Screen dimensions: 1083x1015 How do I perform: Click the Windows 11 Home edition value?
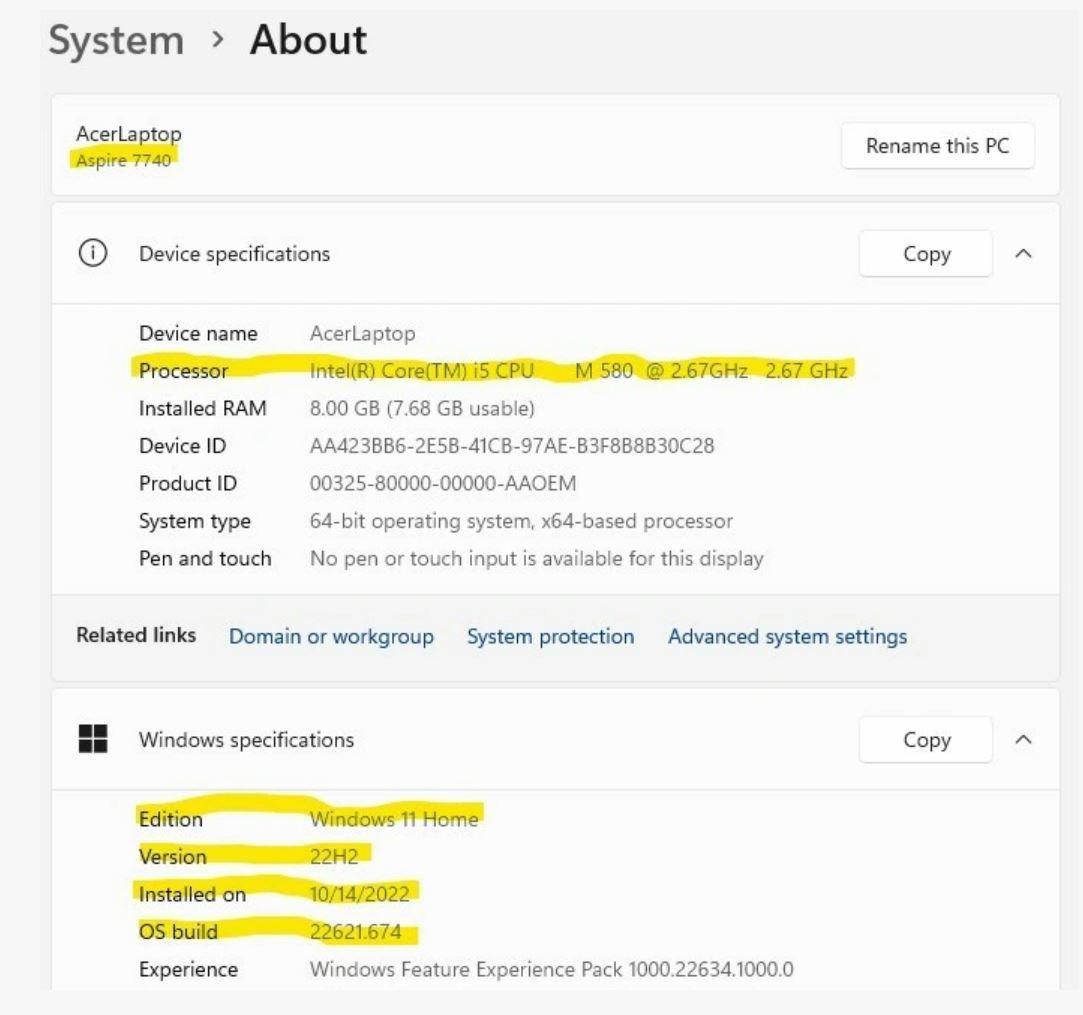[394, 819]
